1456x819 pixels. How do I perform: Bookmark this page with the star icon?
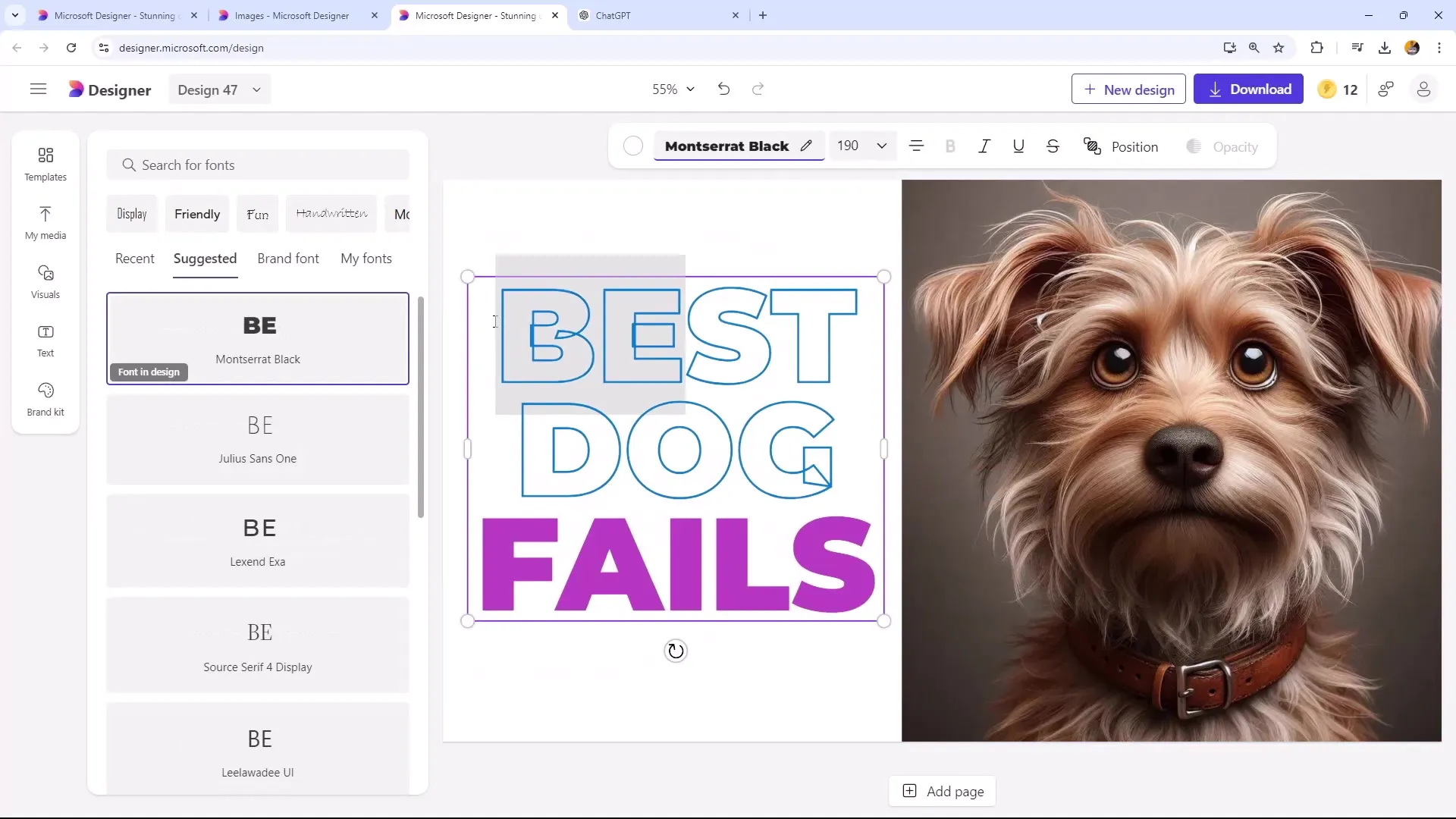pyautogui.click(x=1279, y=48)
